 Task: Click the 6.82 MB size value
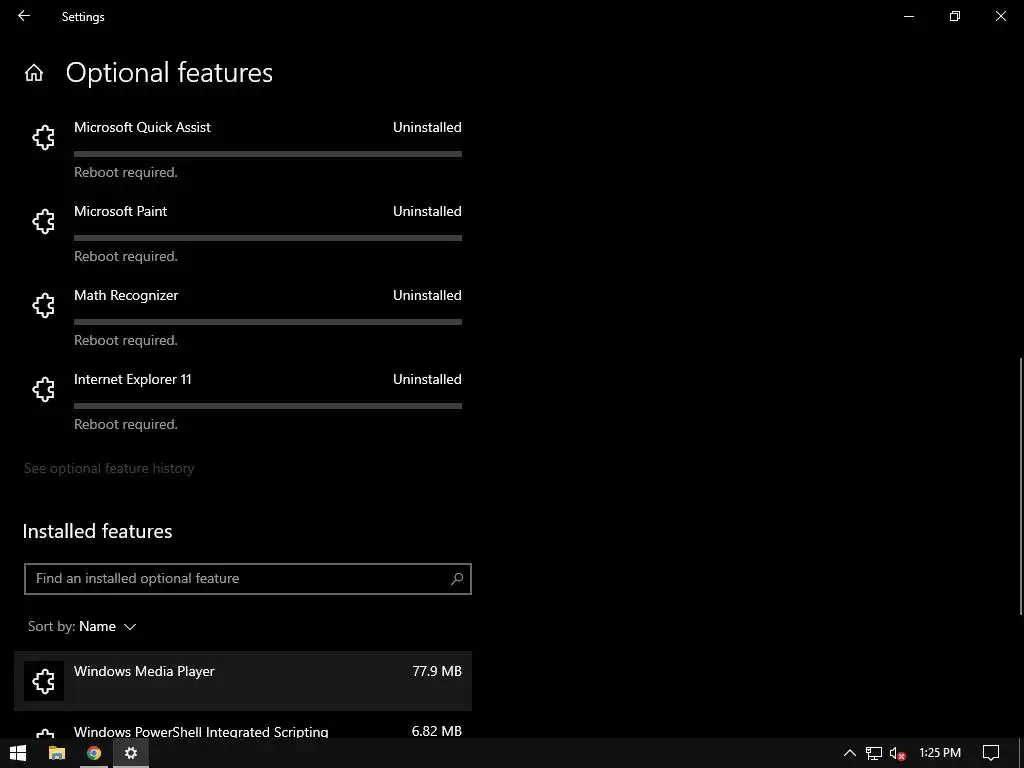[437, 731]
